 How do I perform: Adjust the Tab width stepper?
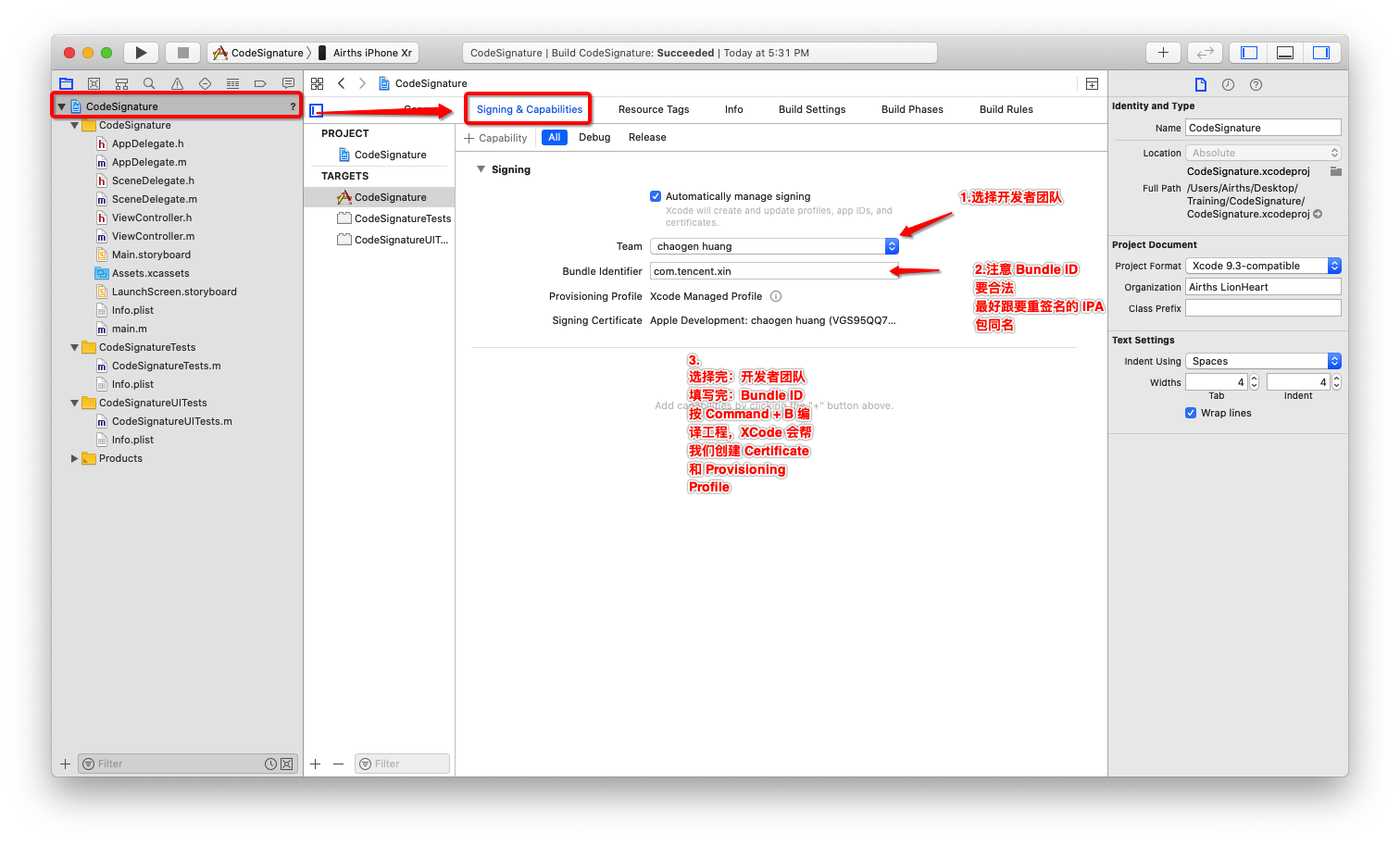(x=1255, y=381)
